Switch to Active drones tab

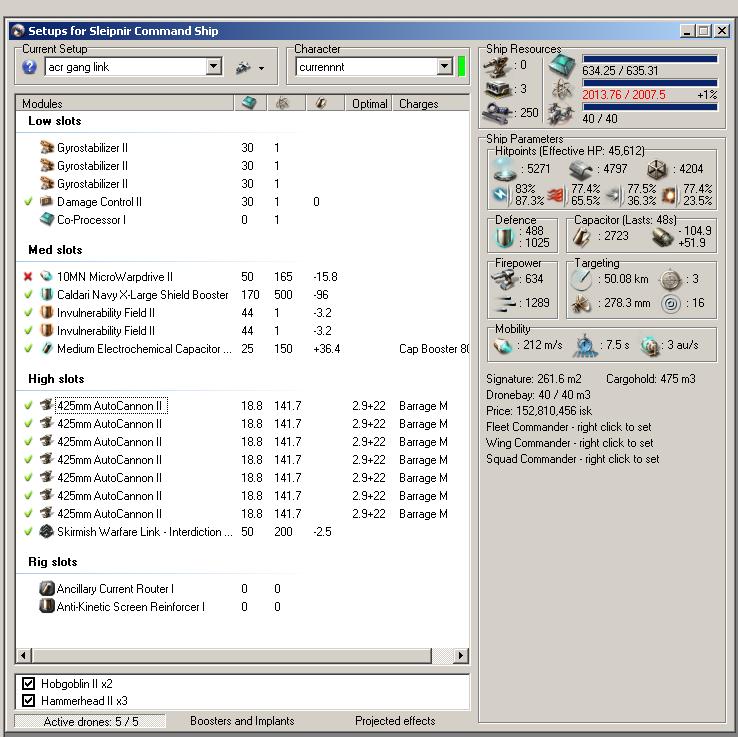[x=90, y=721]
